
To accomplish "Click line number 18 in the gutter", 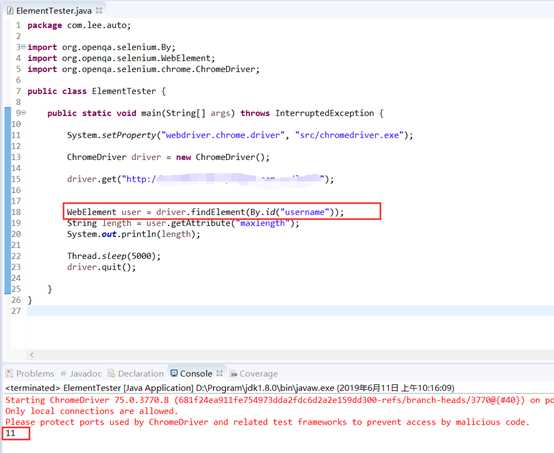I will (x=16, y=212).
